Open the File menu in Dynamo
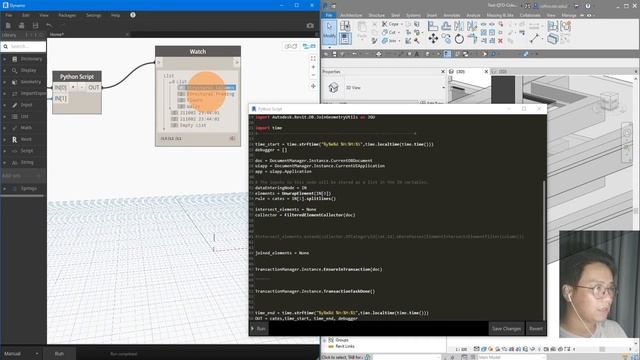Image resolution: width=640 pixels, height=360 pixels. (9, 15)
